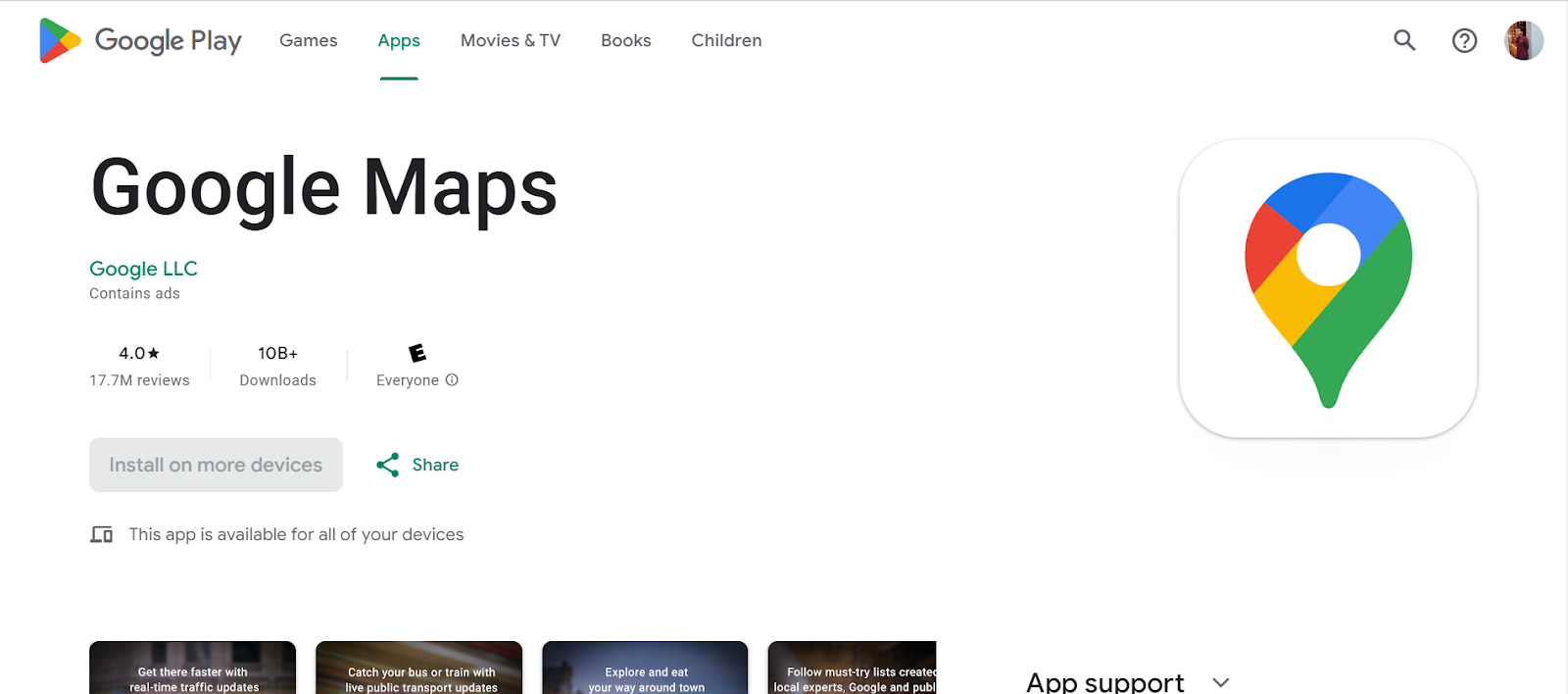Click the Everyone rating info icon
This screenshot has height=694, width=1568.
pos(452,380)
